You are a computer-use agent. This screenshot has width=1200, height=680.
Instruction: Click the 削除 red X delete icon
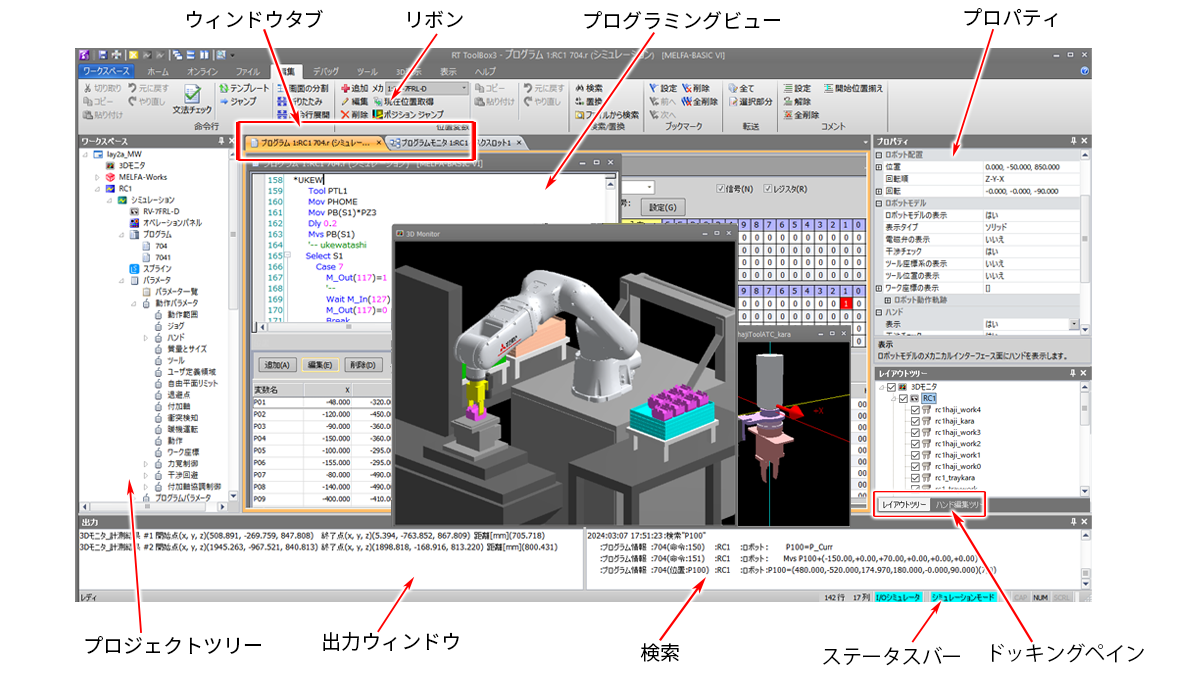pyautogui.click(x=345, y=114)
